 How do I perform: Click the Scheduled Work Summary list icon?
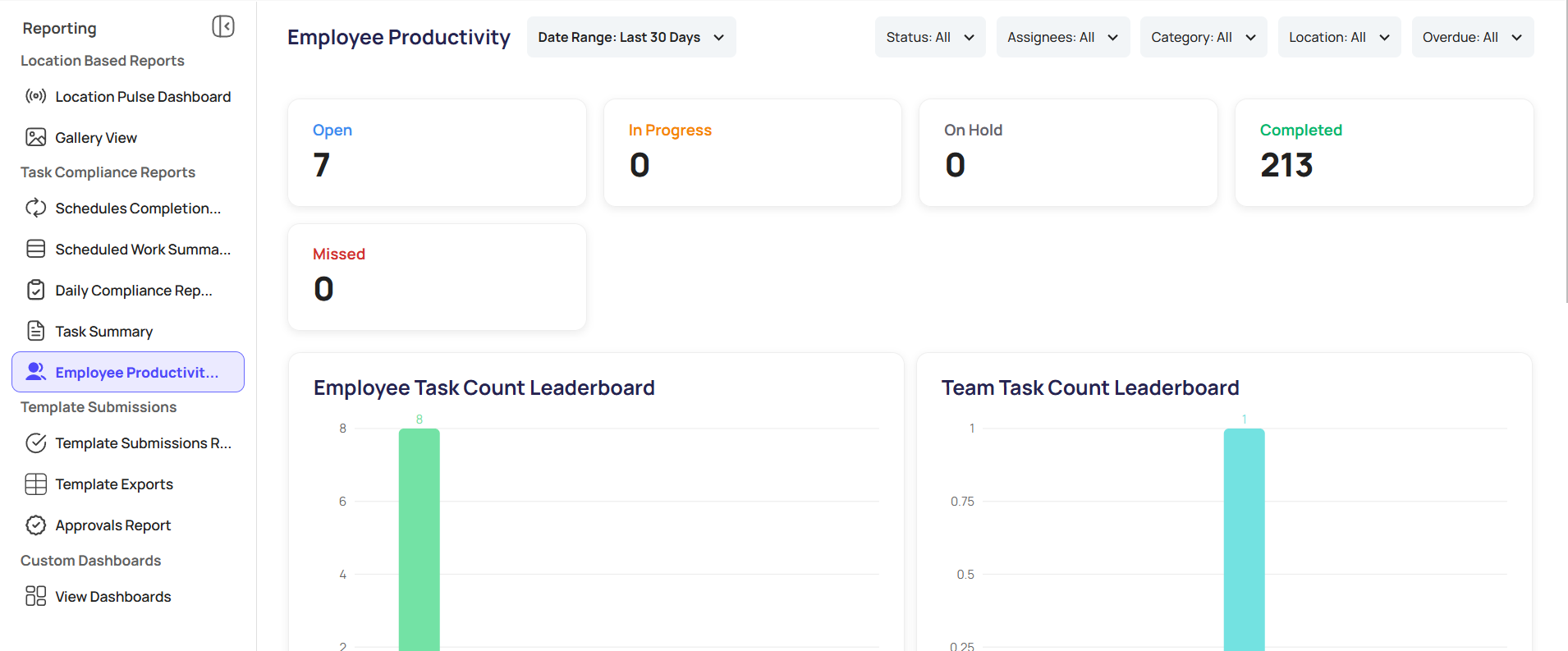35,249
